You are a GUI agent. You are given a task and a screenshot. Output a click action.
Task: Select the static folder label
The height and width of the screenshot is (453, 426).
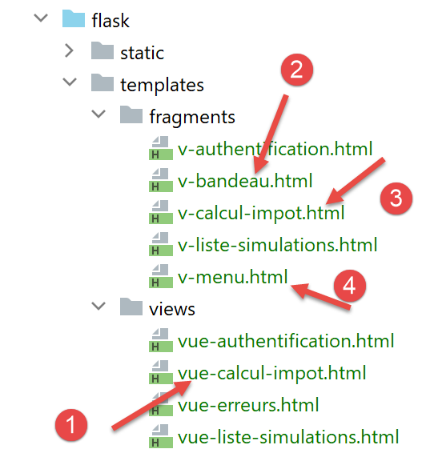[x=142, y=53]
